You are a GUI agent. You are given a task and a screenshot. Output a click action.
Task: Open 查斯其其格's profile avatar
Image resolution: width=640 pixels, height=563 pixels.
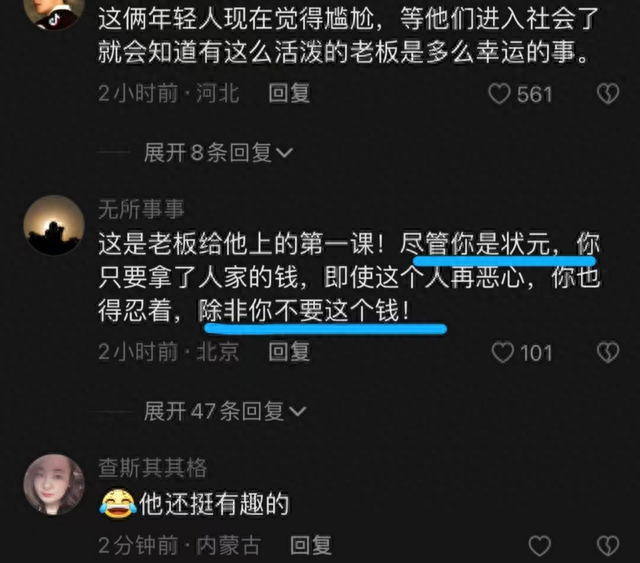(x=54, y=484)
